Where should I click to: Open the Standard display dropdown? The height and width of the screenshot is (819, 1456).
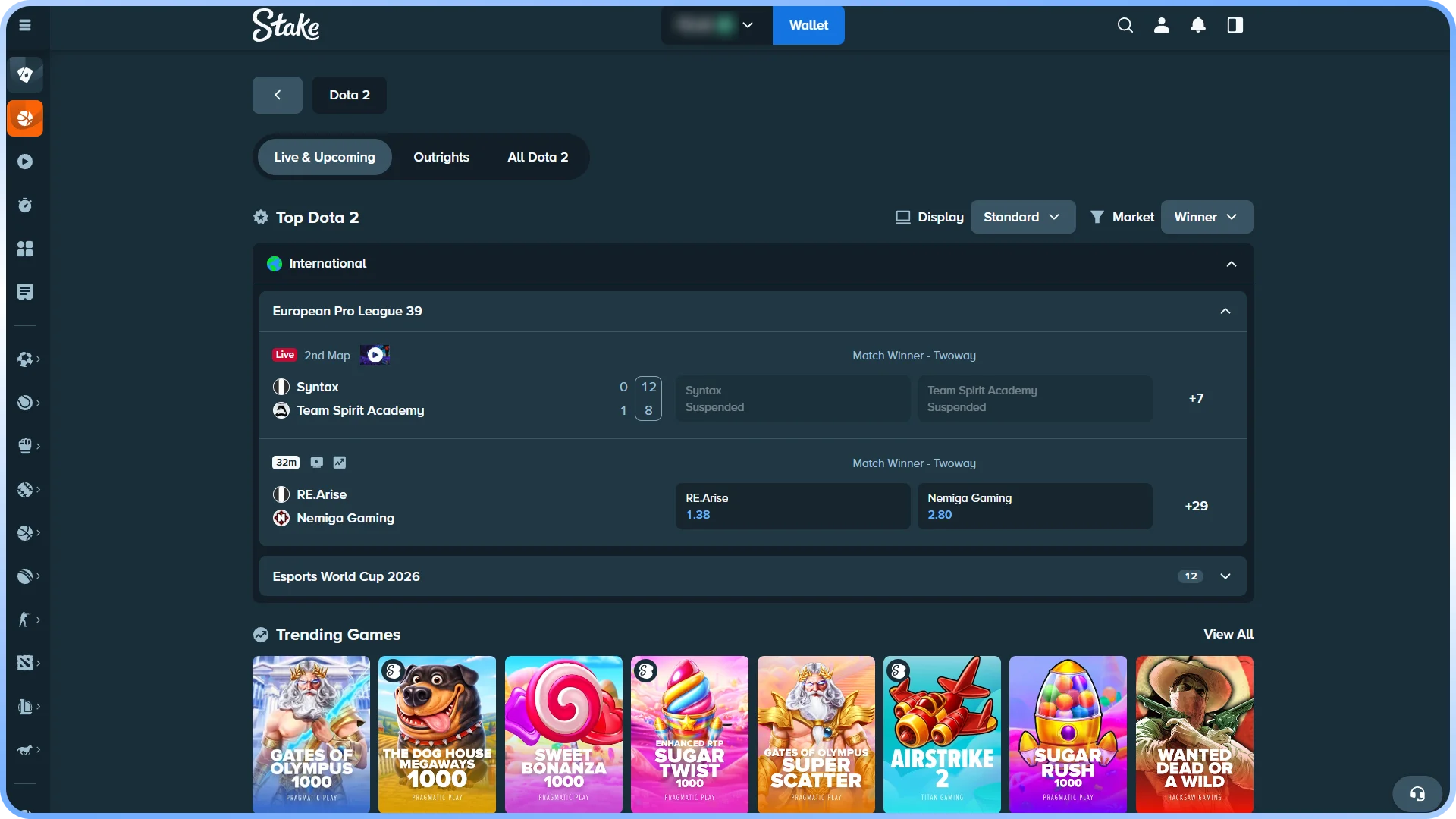click(1022, 217)
